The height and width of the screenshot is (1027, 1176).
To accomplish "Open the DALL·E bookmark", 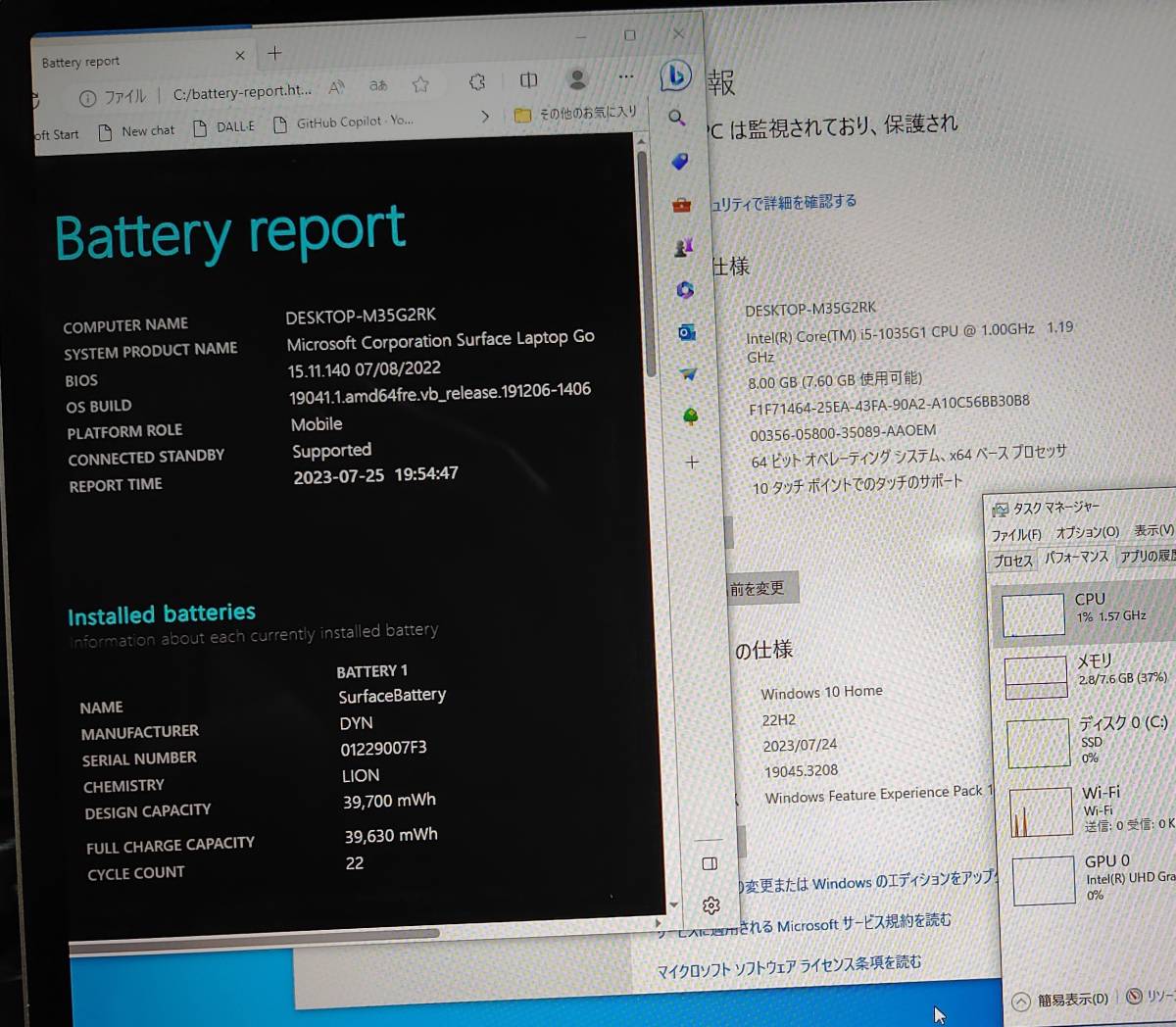I will [223, 127].
